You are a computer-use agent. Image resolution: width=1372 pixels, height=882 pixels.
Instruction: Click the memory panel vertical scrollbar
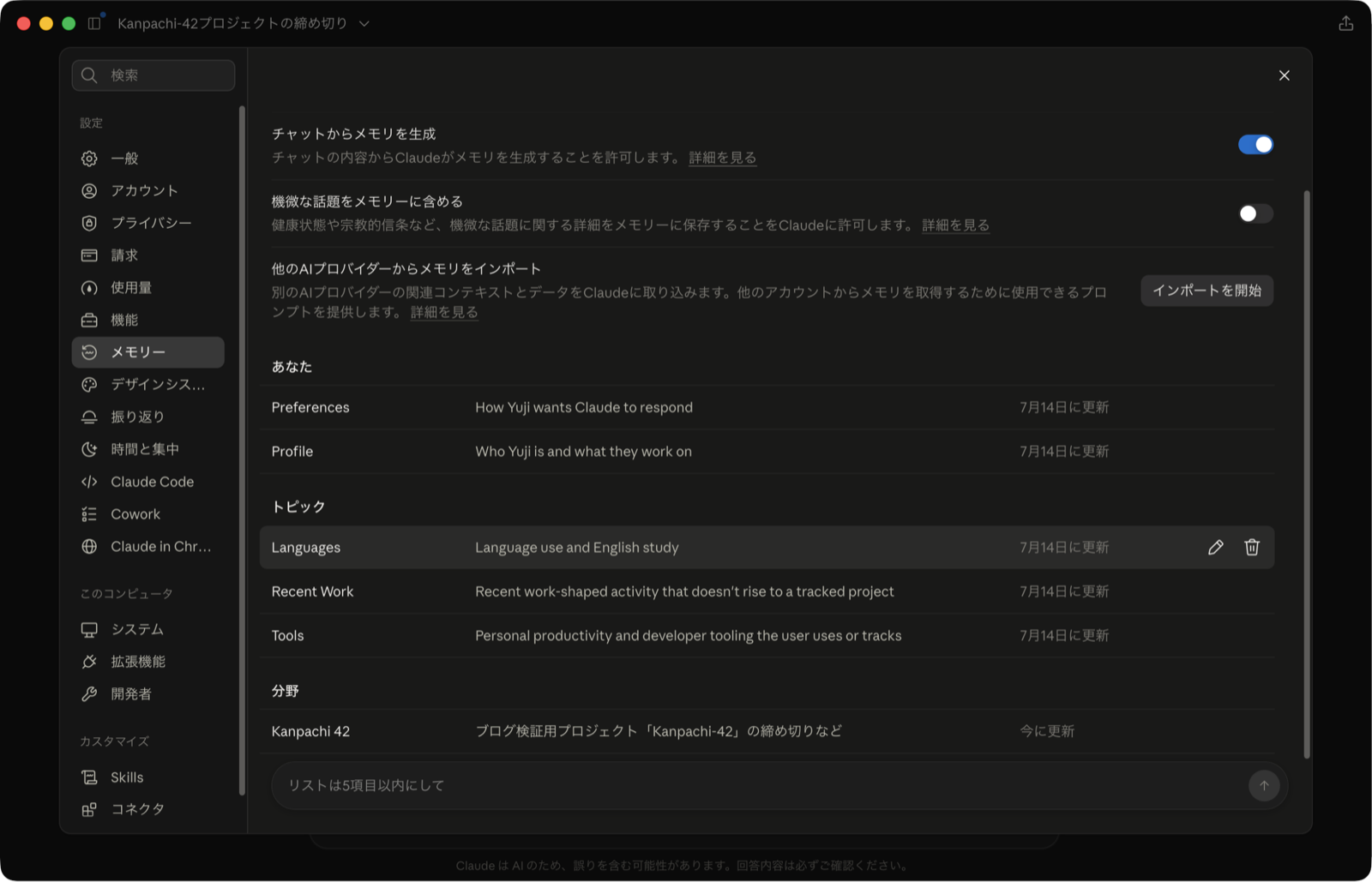(1307, 474)
